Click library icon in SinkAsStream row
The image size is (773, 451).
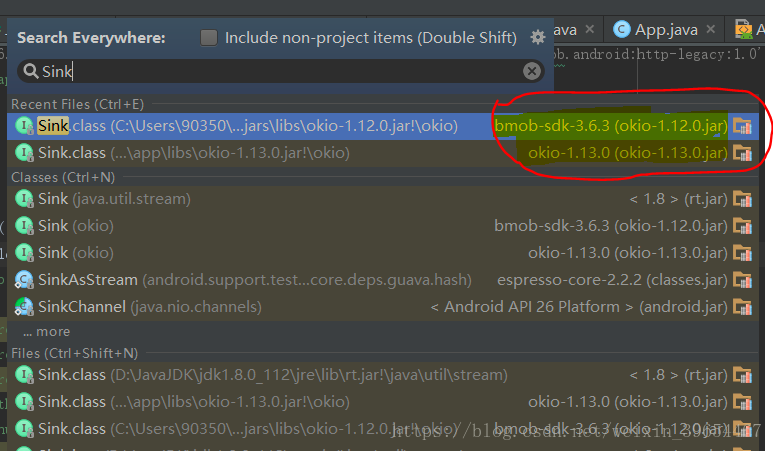click(x=742, y=280)
